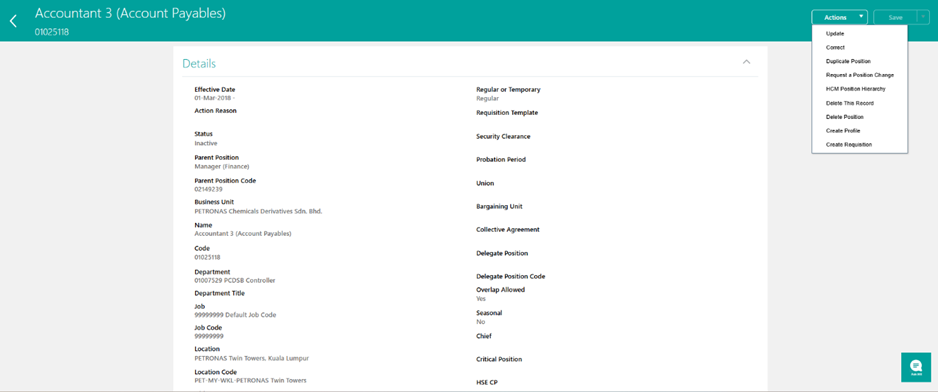This screenshot has width=938, height=392.
Task: Click the Bargaining Unit label
Action: [499, 206]
